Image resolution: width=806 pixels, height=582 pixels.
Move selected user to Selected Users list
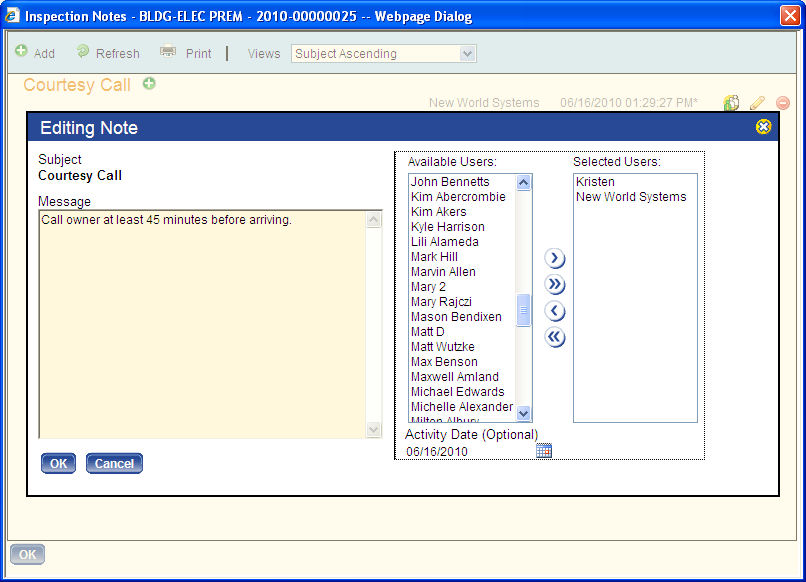coord(555,259)
